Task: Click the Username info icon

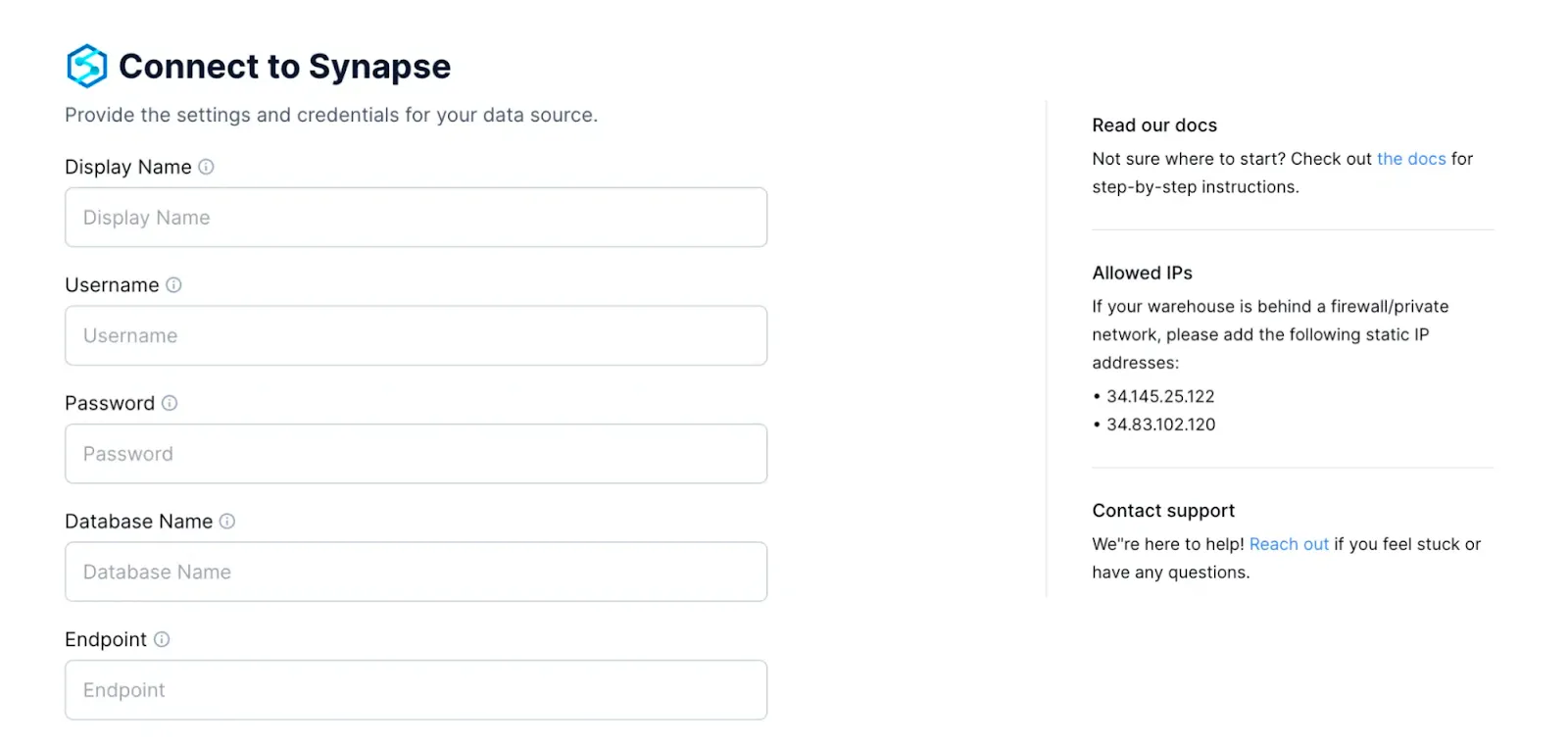Action: (173, 285)
